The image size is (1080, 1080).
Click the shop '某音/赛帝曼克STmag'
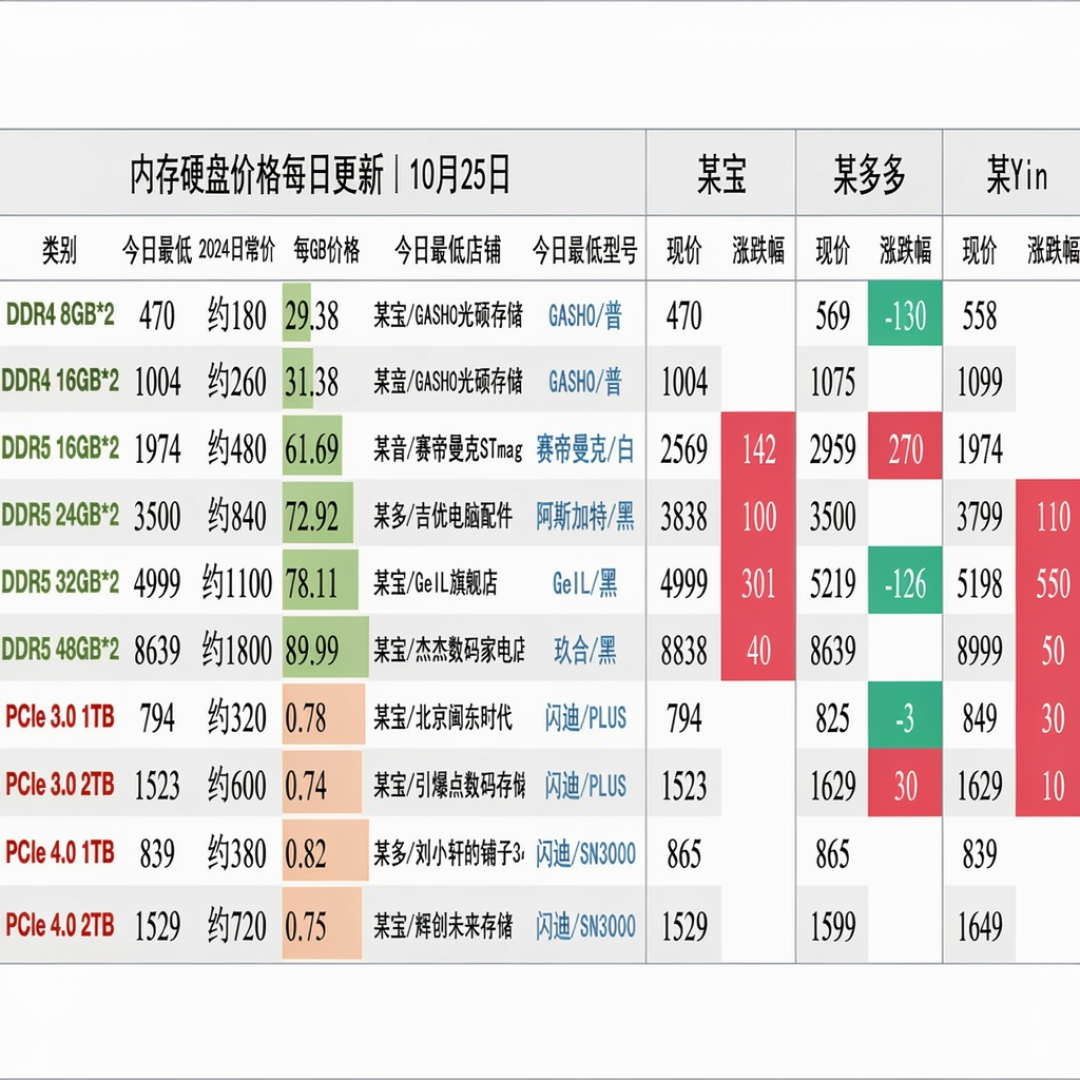point(448,450)
